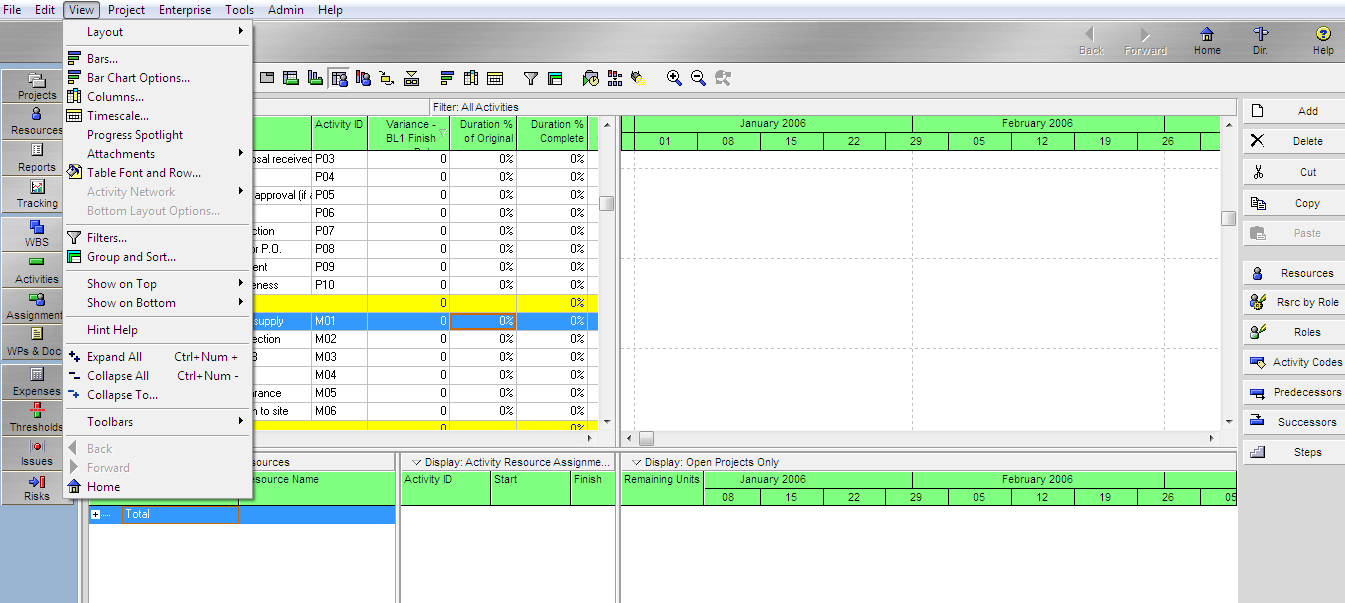Click the Zoom Out magnifier icon
Image resolution: width=1345 pixels, height=603 pixels.
pyautogui.click(x=698, y=78)
